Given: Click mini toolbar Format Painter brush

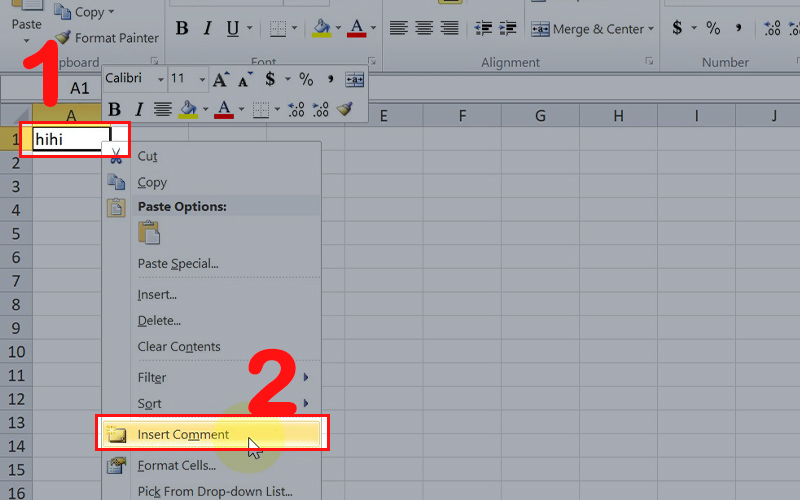Looking at the screenshot, I should pos(345,109).
